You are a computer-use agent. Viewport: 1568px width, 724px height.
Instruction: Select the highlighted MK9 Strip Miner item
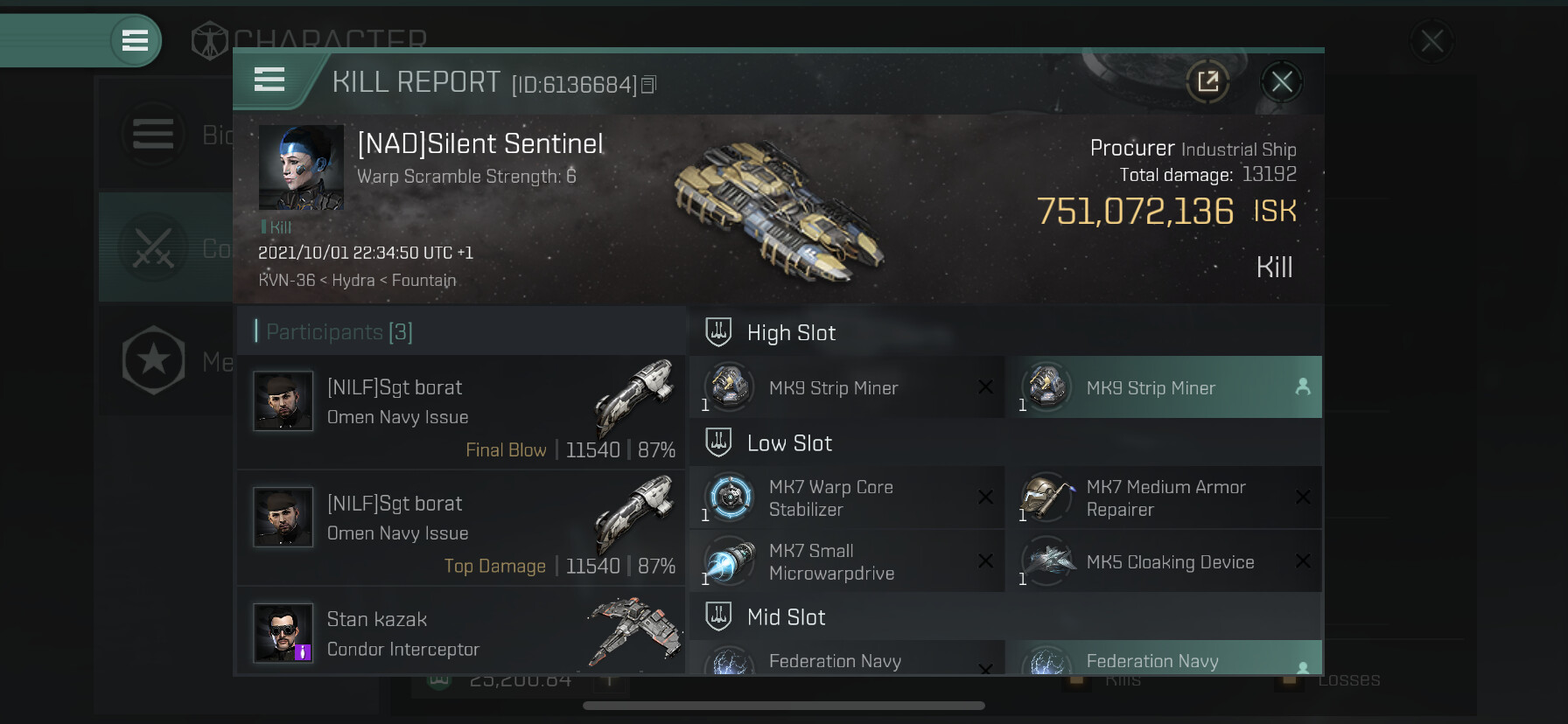point(1151,388)
